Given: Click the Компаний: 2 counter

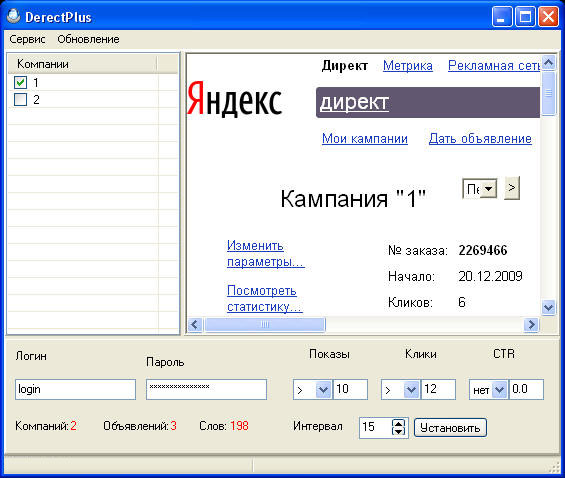Looking at the screenshot, I should [46, 426].
